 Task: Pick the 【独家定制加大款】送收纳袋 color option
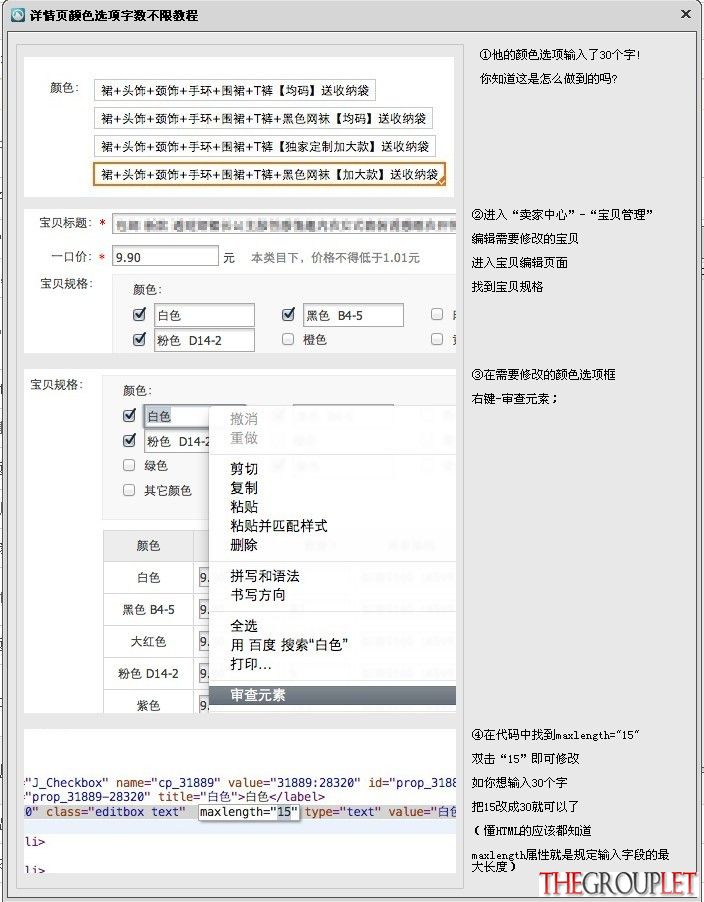click(265, 146)
